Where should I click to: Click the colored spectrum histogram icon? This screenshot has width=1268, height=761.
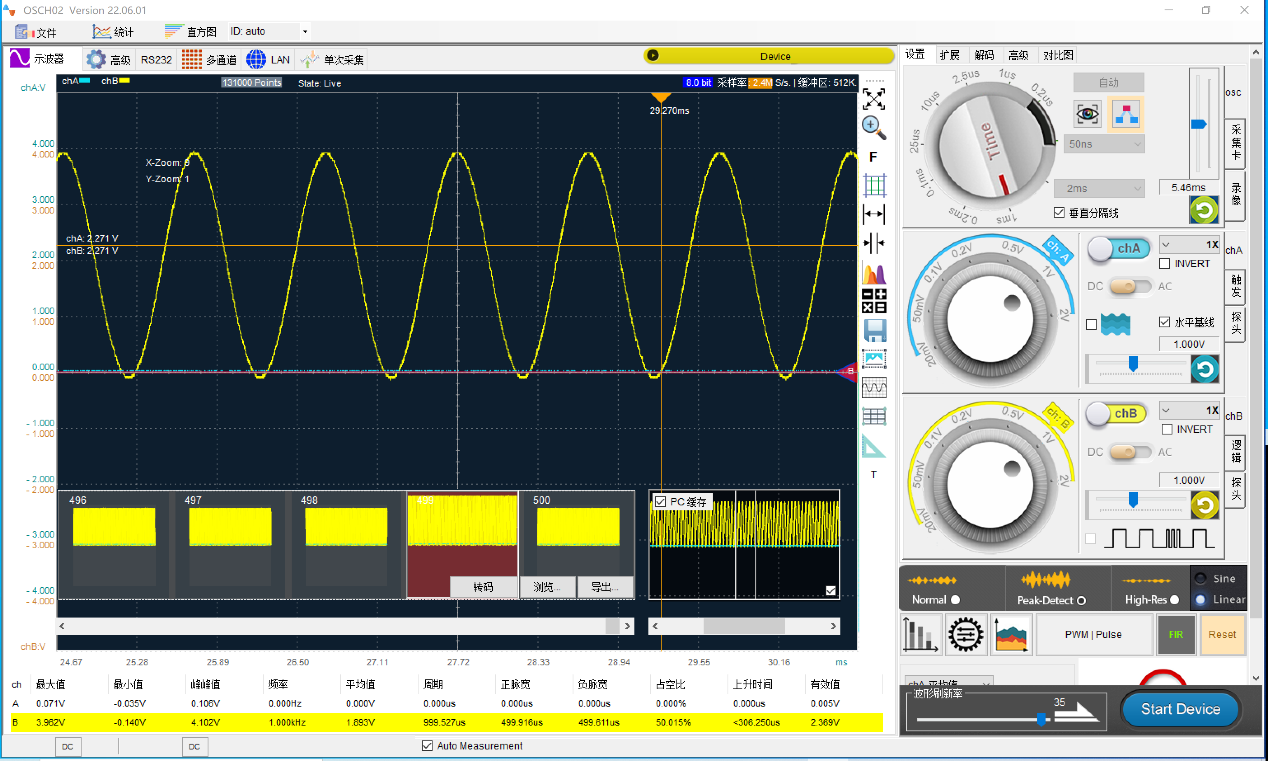coord(874,272)
